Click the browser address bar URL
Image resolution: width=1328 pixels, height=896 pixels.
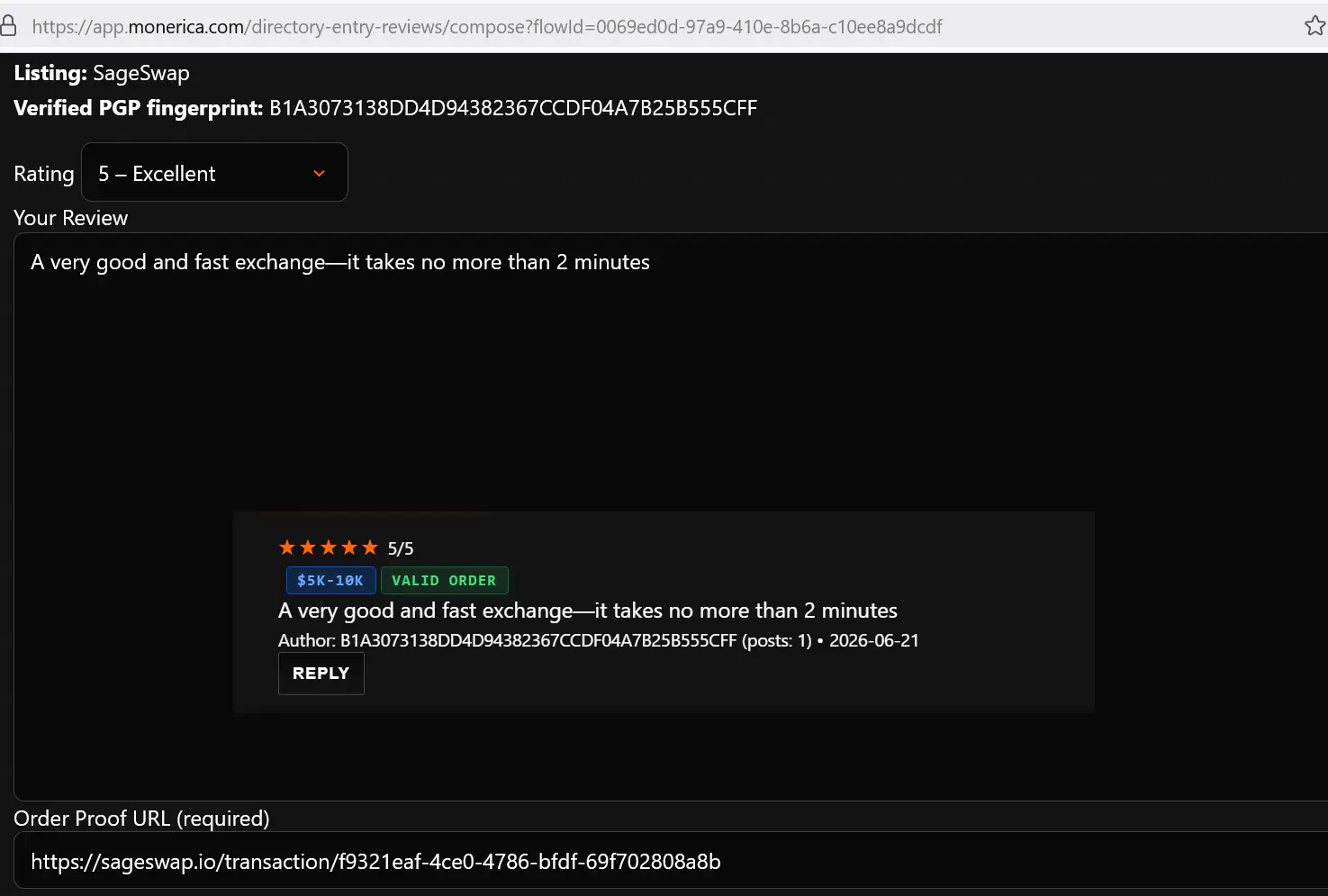click(x=487, y=27)
